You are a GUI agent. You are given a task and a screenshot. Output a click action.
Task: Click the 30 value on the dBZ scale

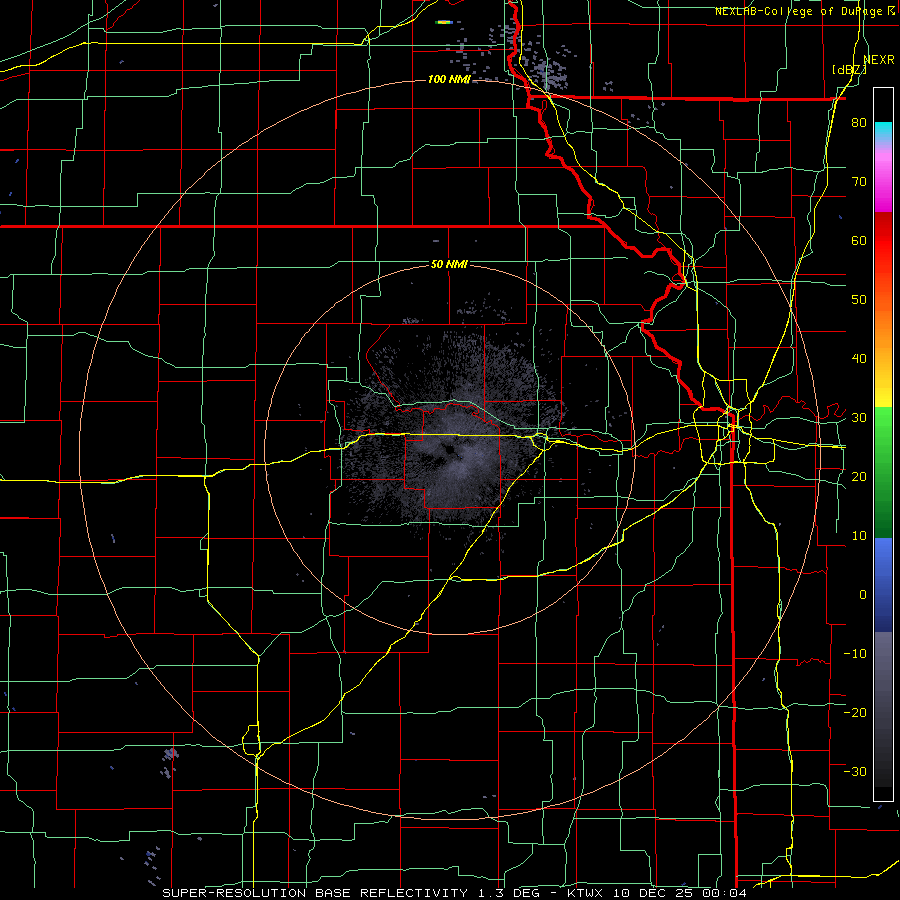click(x=859, y=417)
